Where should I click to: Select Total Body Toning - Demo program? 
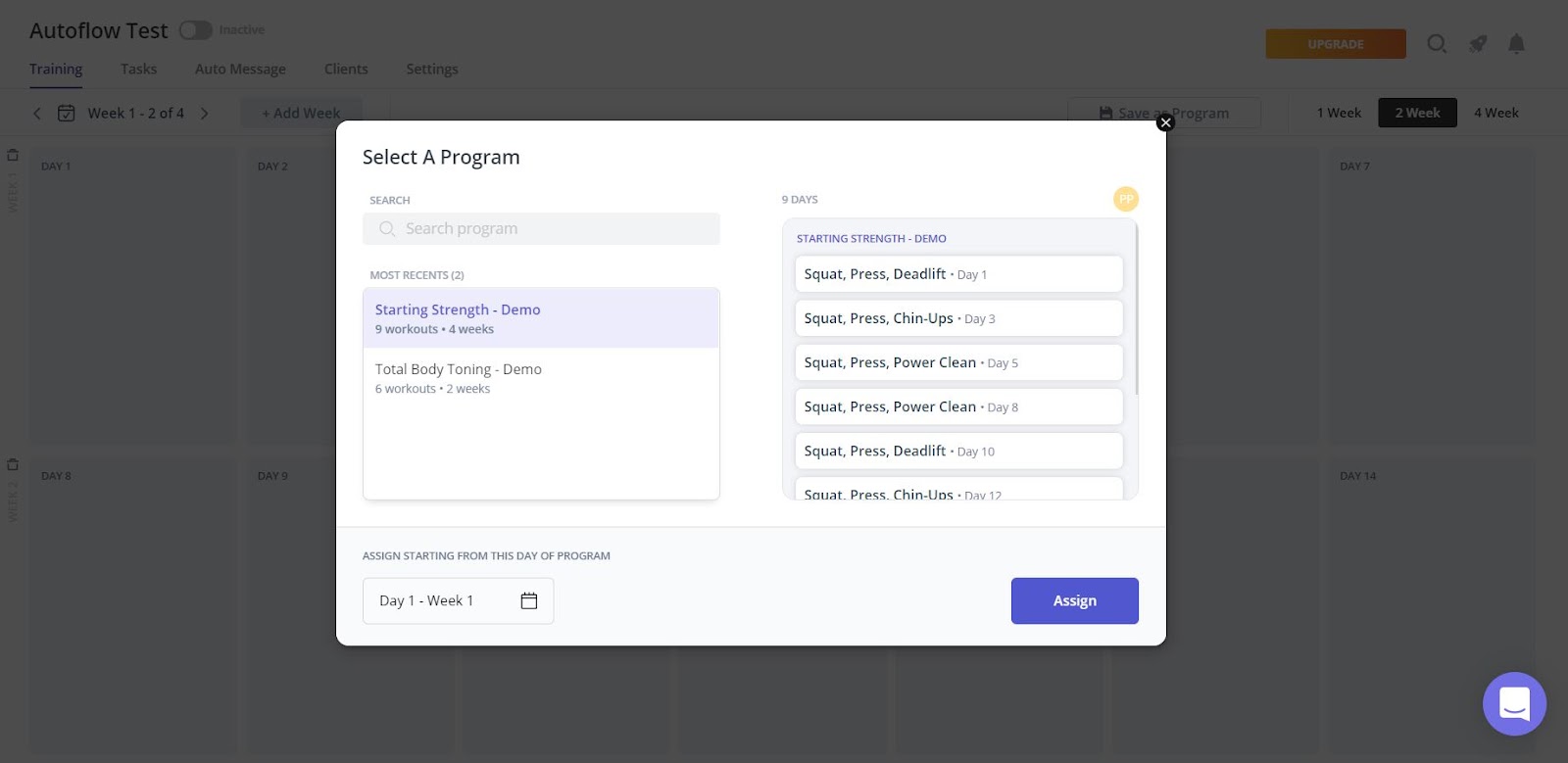[541, 378]
